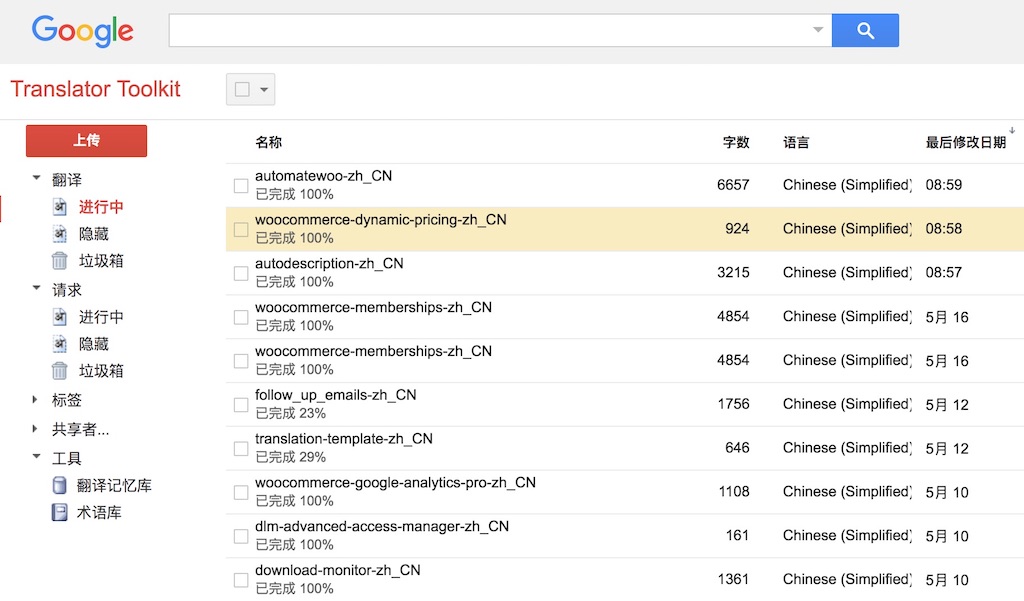Select 进行中 under the 请求 section

pos(101,317)
